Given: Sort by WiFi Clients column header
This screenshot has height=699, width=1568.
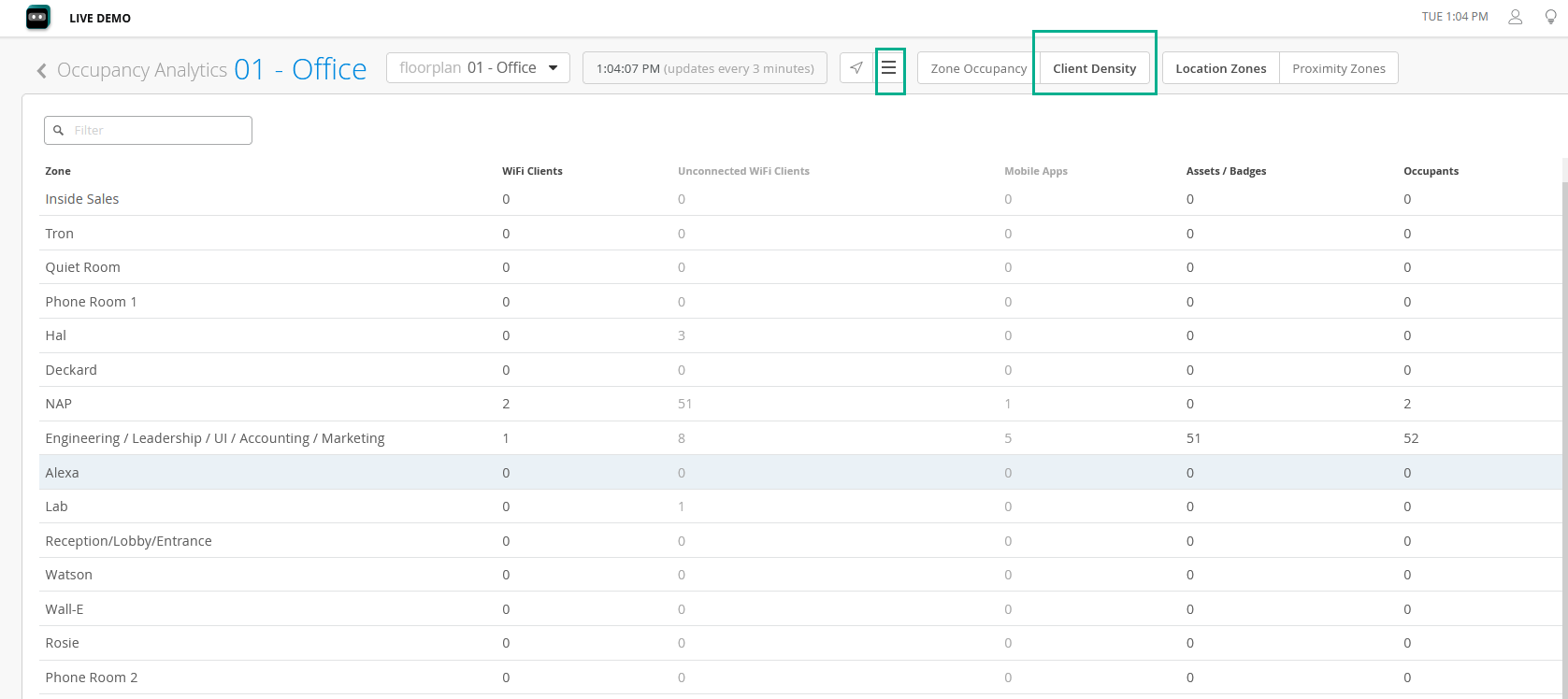Looking at the screenshot, I should [x=532, y=171].
